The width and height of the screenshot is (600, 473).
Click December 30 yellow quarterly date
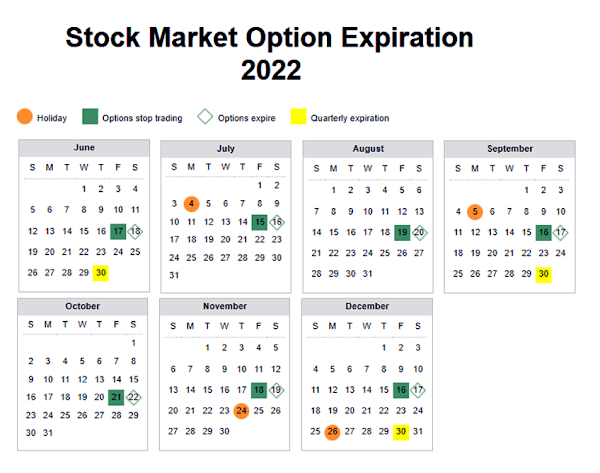tap(400, 432)
